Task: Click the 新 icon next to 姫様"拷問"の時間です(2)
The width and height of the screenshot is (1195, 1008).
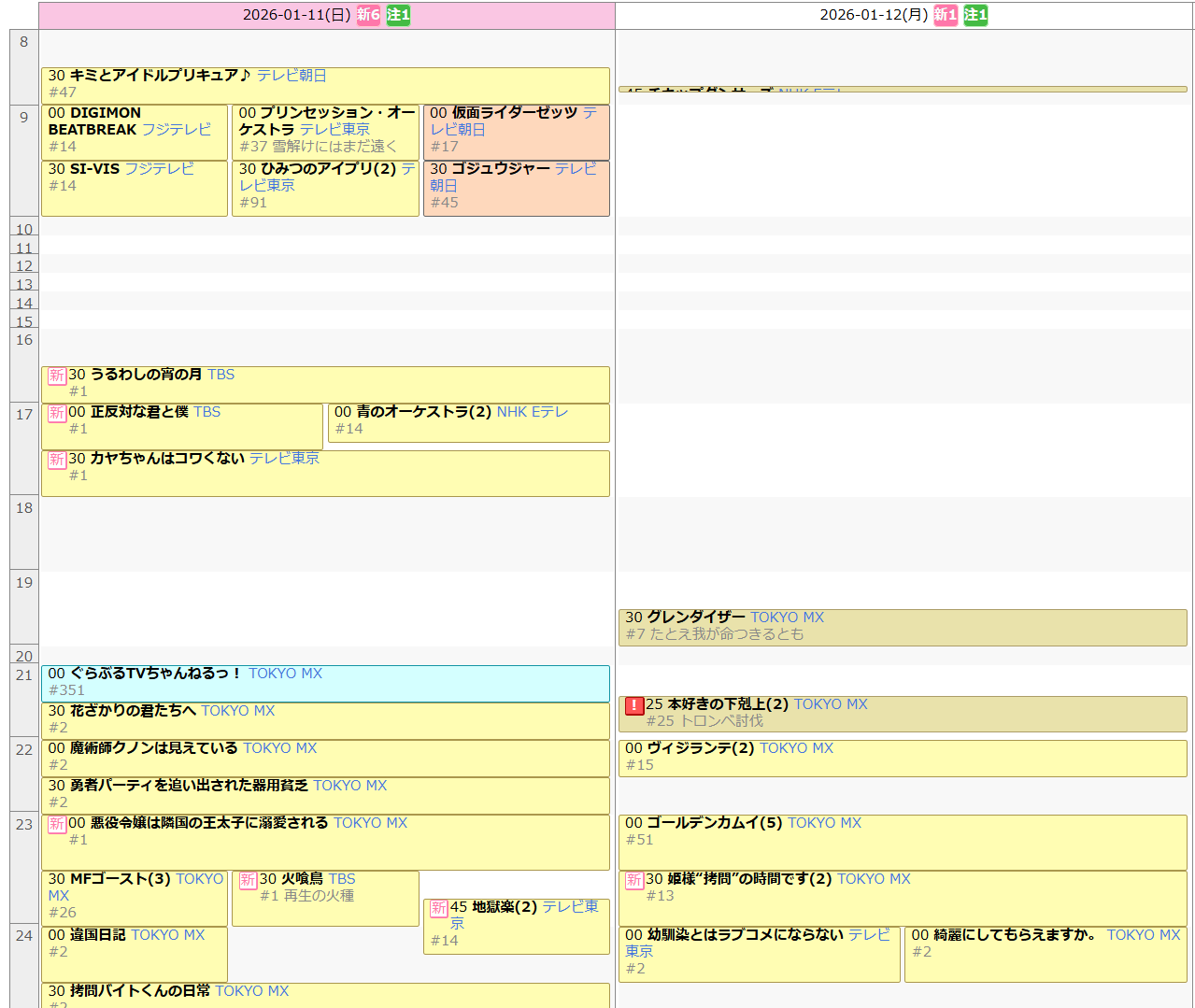Action: coord(634,880)
